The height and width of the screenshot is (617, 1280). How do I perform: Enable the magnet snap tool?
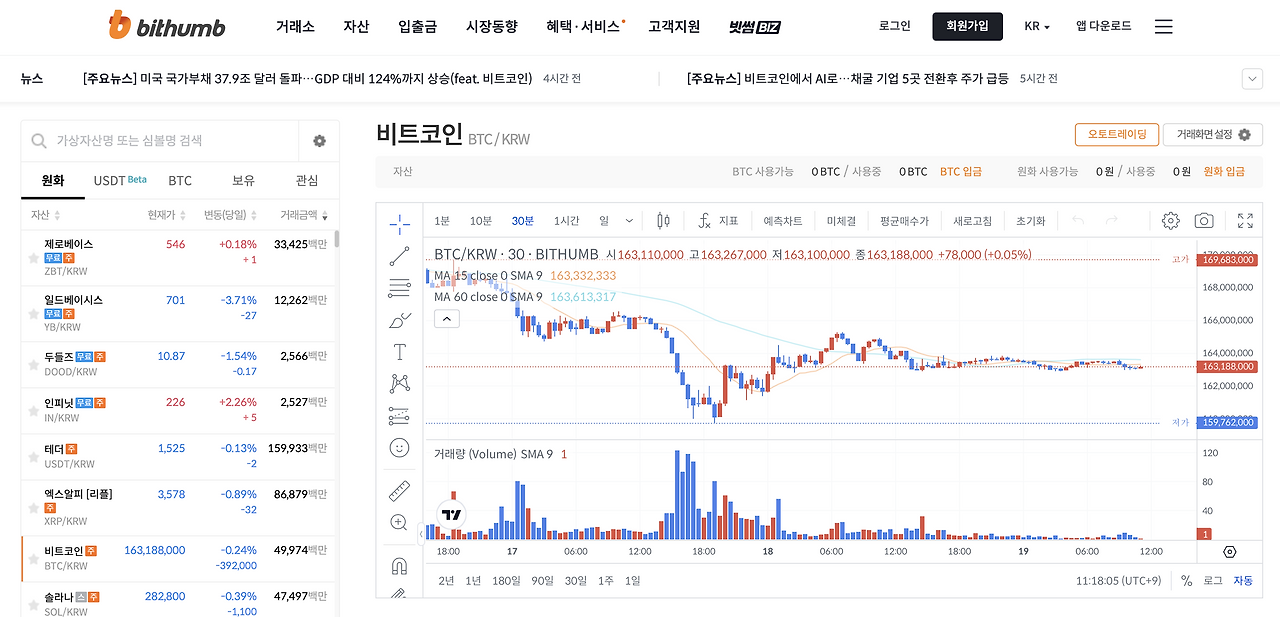(x=399, y=565)
